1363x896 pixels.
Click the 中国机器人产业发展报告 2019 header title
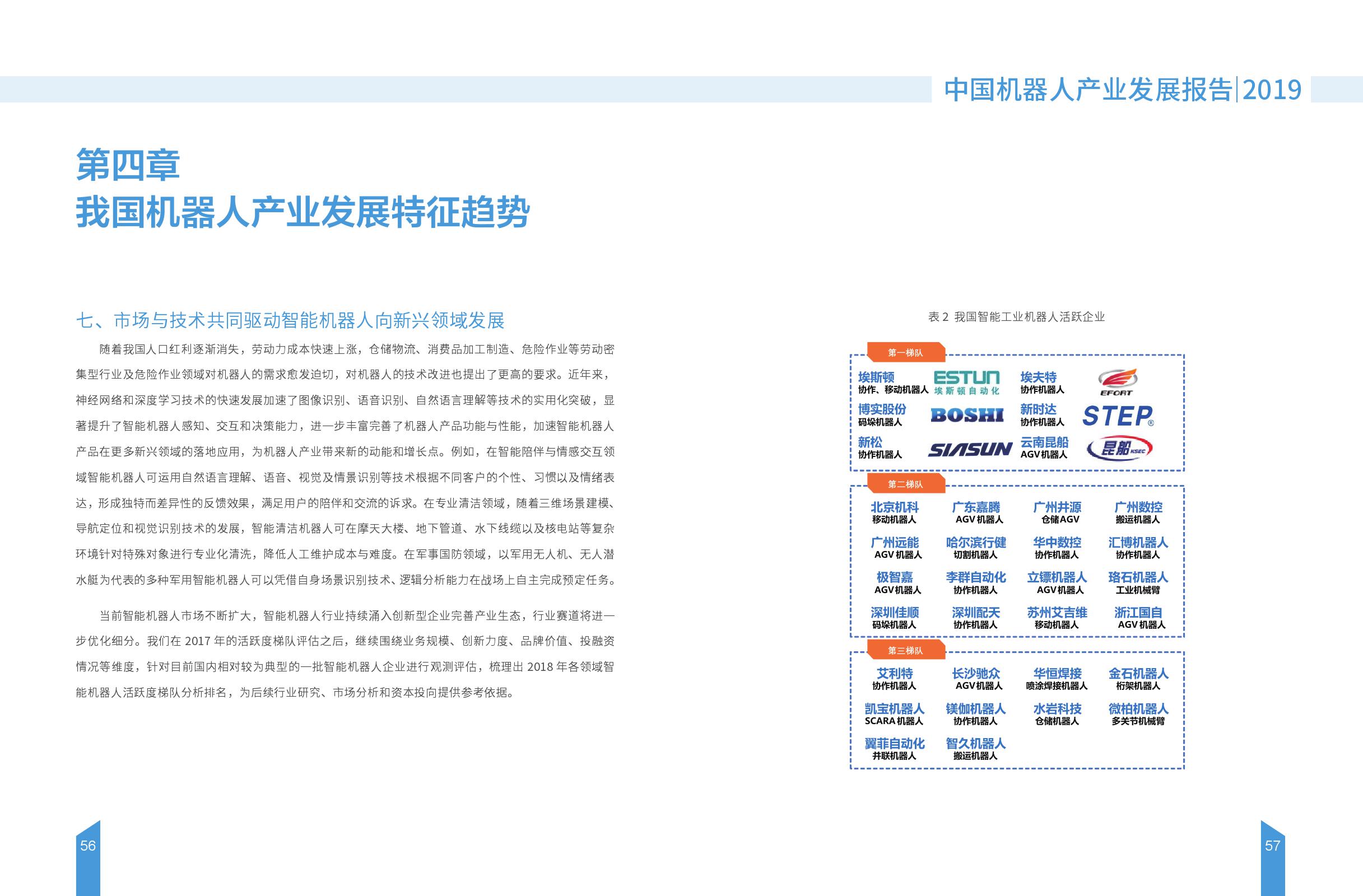[1123, 90]
